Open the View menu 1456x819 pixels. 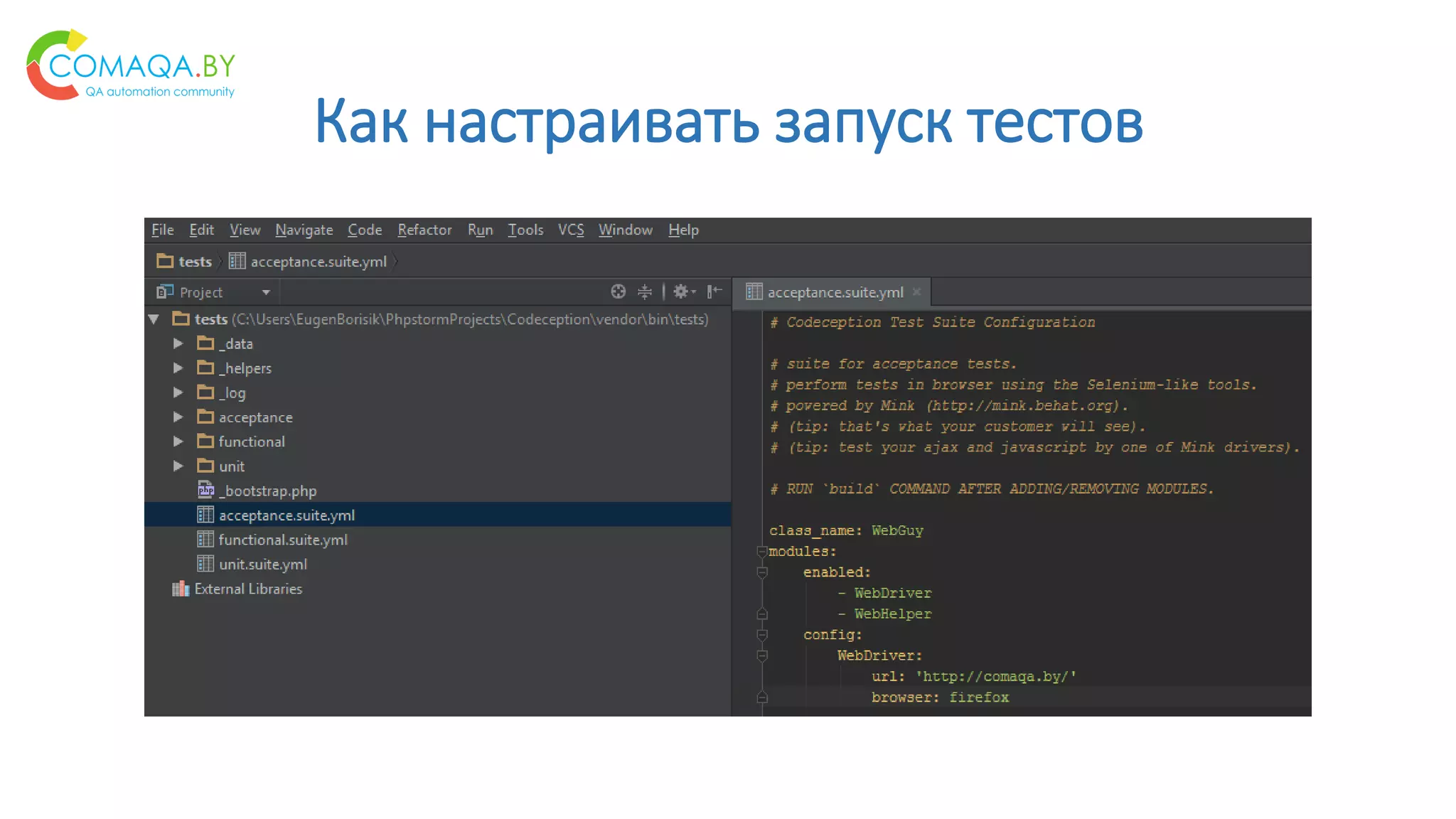[245, 230]
